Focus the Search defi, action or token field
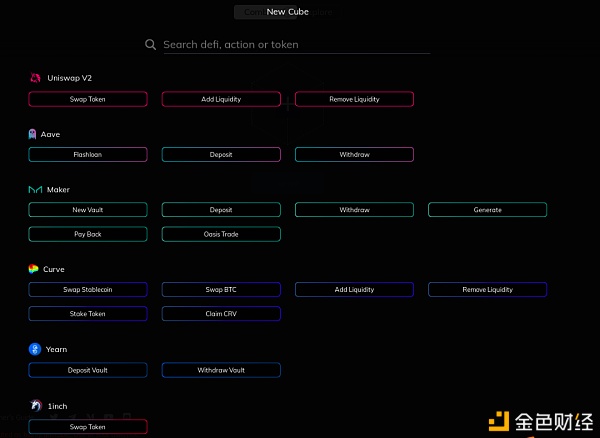 (x=297, y=45)
